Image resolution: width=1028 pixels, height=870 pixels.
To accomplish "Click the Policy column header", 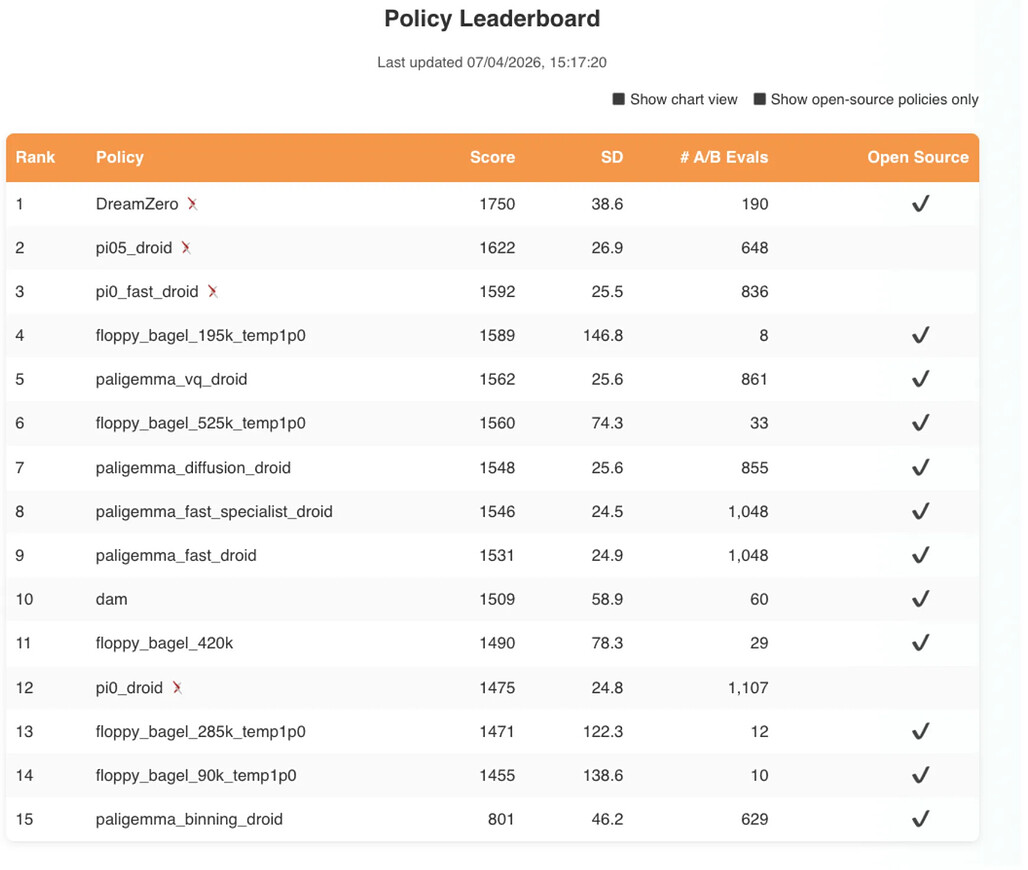I will pyautogui.click(x=119, y=157).
